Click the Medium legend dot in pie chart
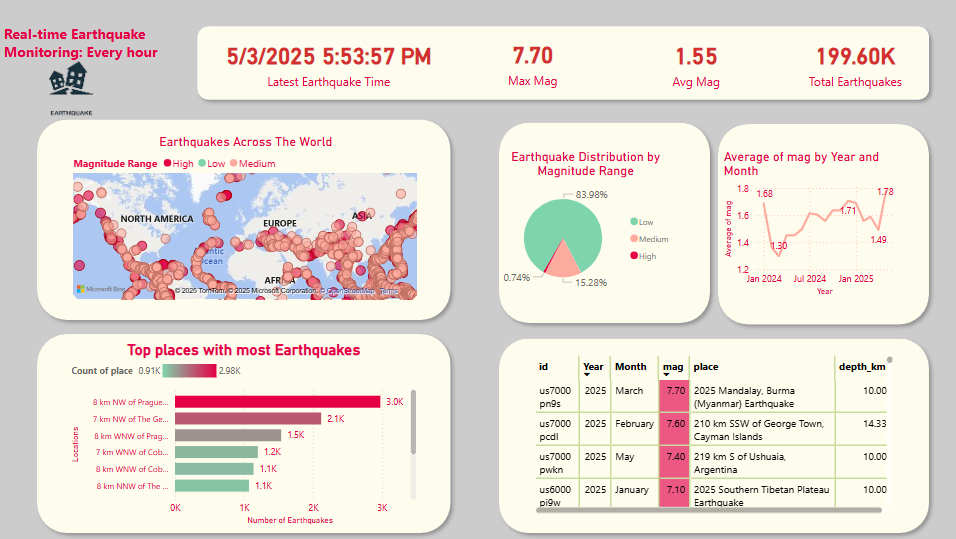Viewport: 956px width, 539px height. point(633,240)
